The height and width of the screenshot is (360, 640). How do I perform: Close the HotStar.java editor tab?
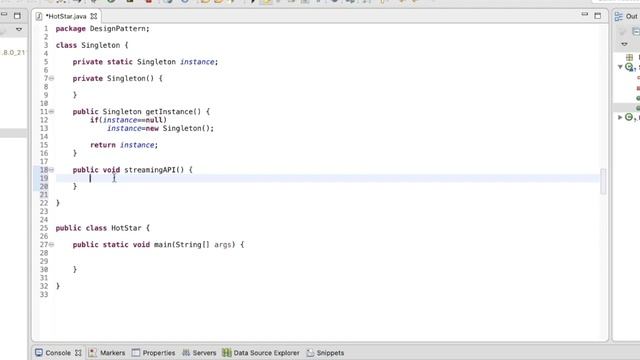(x=93, y=16)
